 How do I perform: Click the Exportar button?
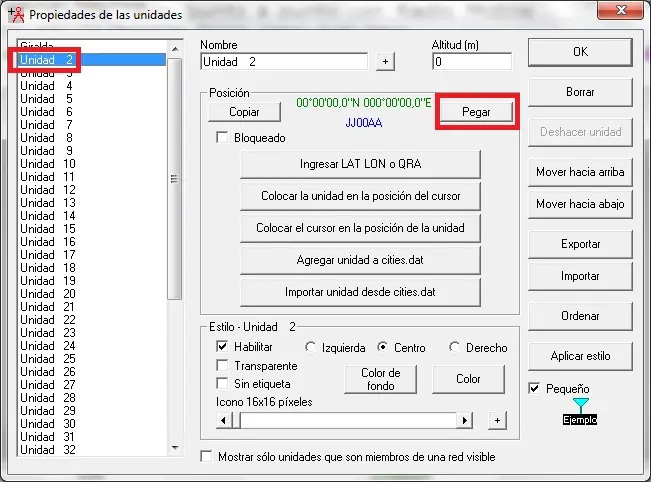click(x=580, y=244)
